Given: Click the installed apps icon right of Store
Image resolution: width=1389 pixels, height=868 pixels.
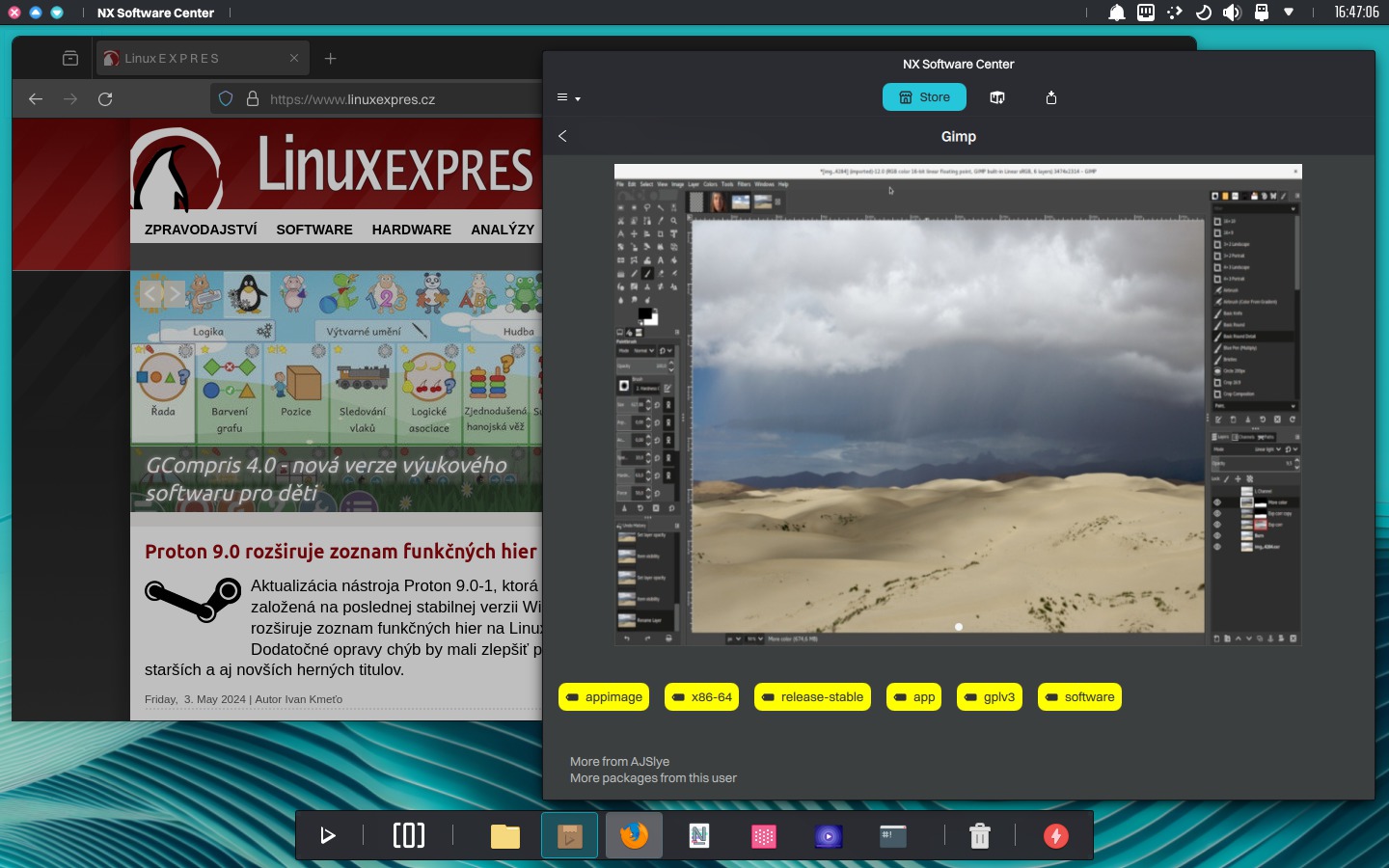Looking at the screenshot, I should (x=997, y=97).
